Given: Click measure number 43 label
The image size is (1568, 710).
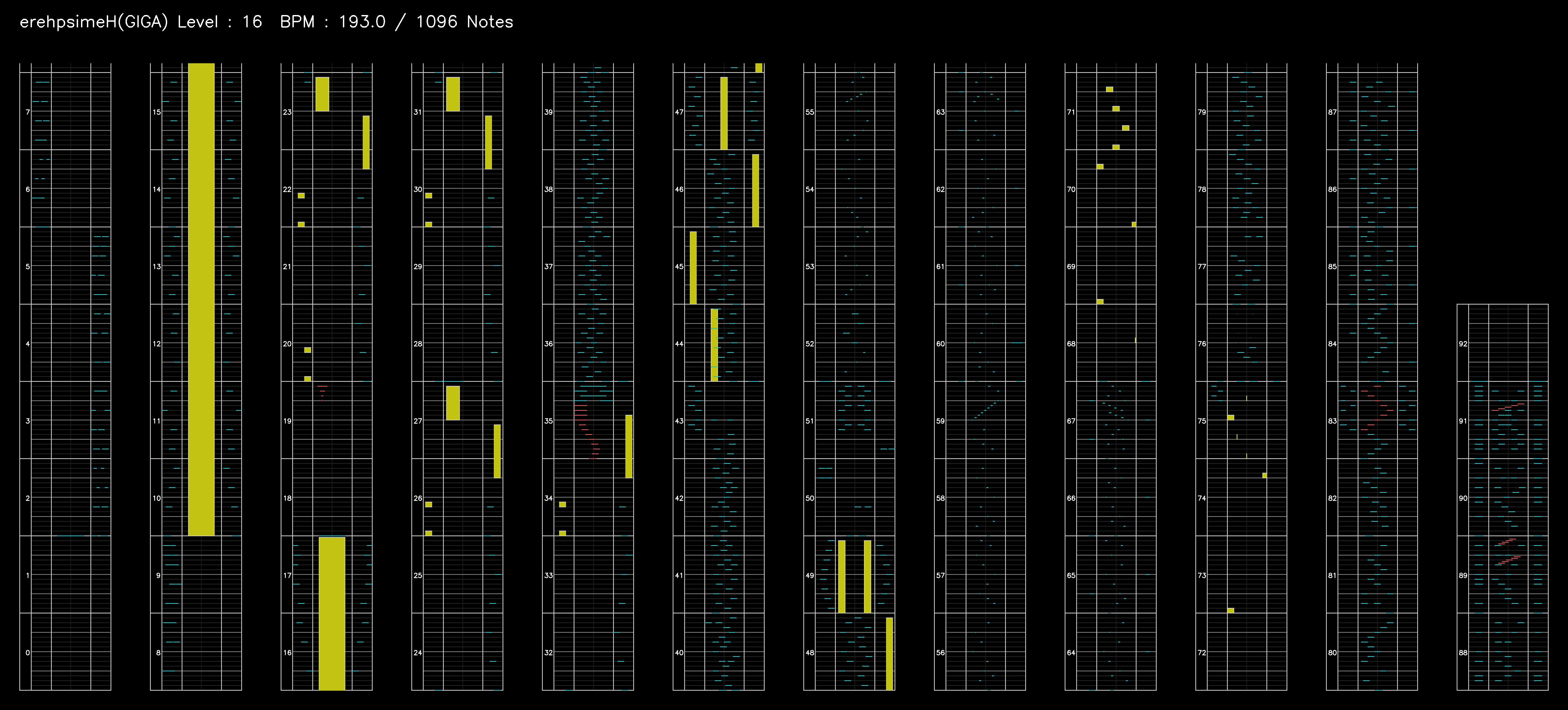Looking at the screenshot, I should [x=679, y=421].
